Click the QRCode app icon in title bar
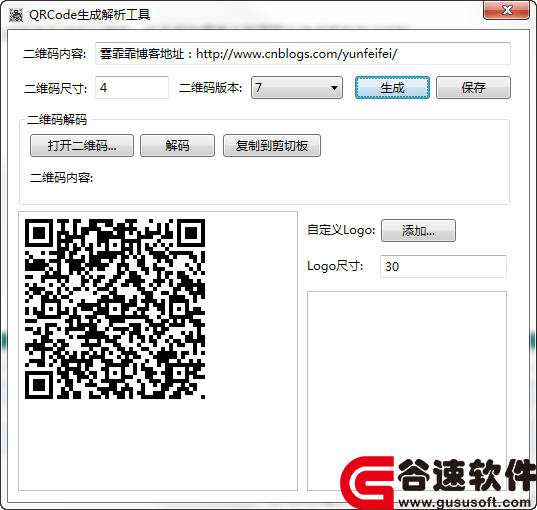Screen dimensions: 537x510 click(15, 15)
